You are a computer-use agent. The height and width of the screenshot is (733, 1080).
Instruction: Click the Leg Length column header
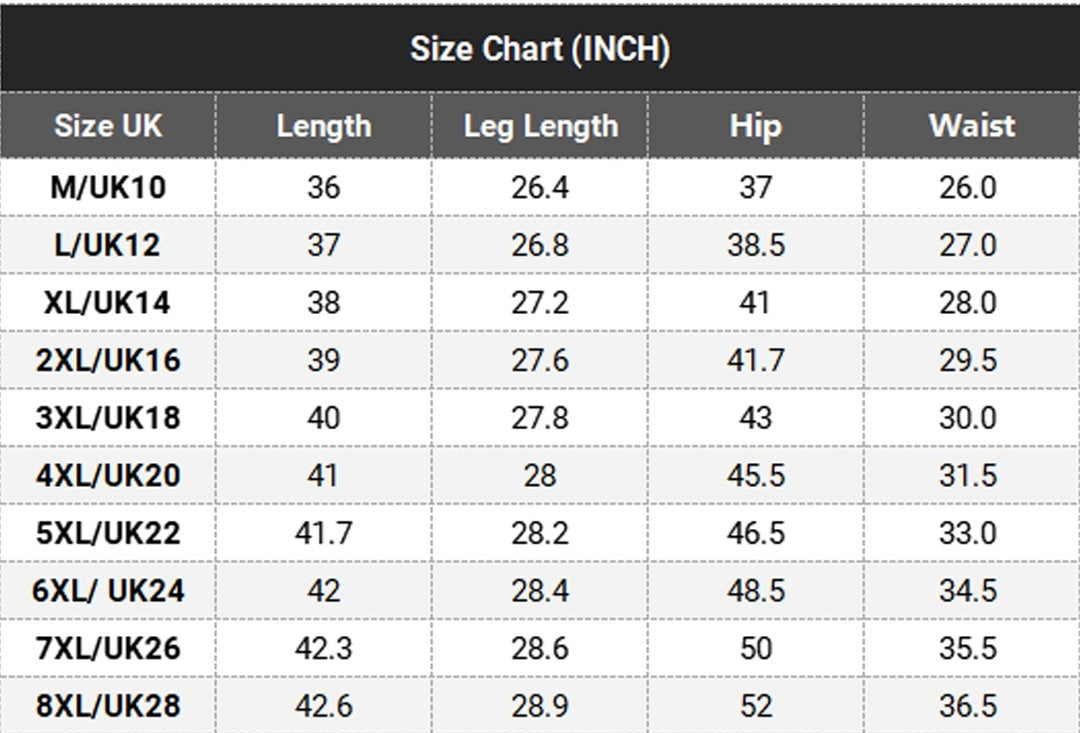click(540, 126)
